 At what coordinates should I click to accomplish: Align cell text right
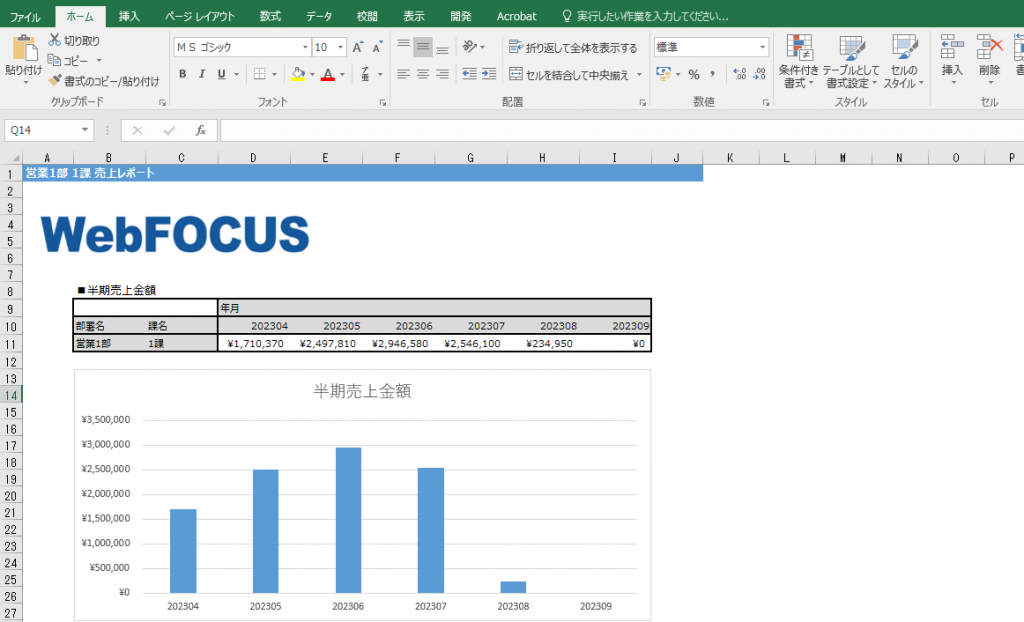point(442,74)
